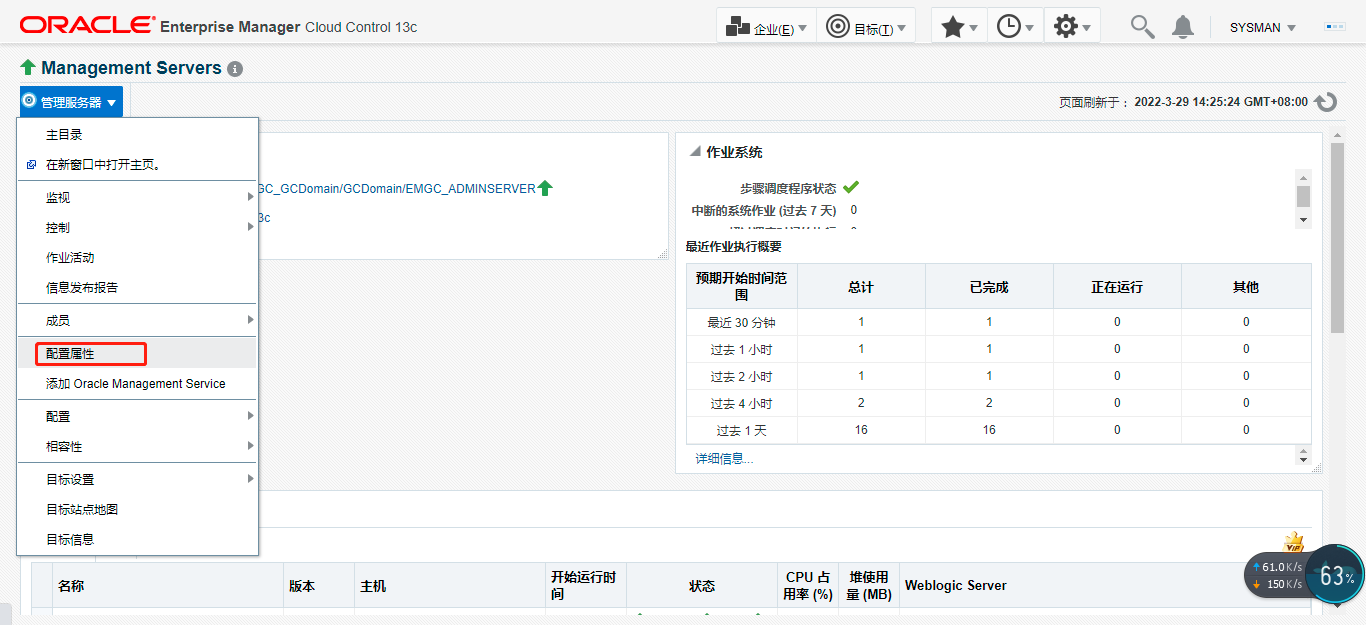1366x625 pixels.
Task: Click the network speed overlay
Action: 1276,575
